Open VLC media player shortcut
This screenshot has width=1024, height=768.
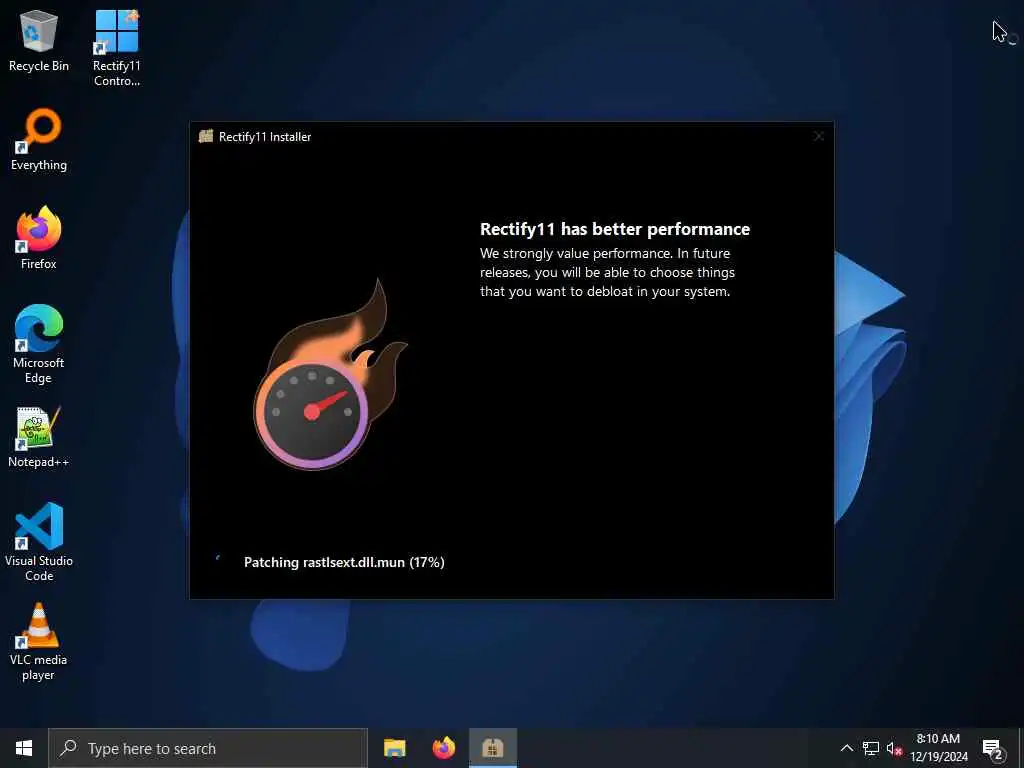pos(39,642)
